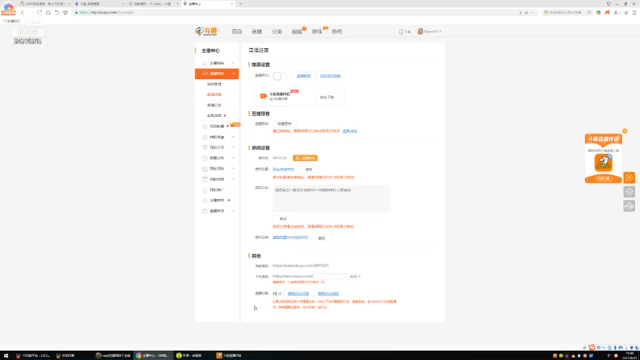Click the browser back arrow

tap(22, 13)
